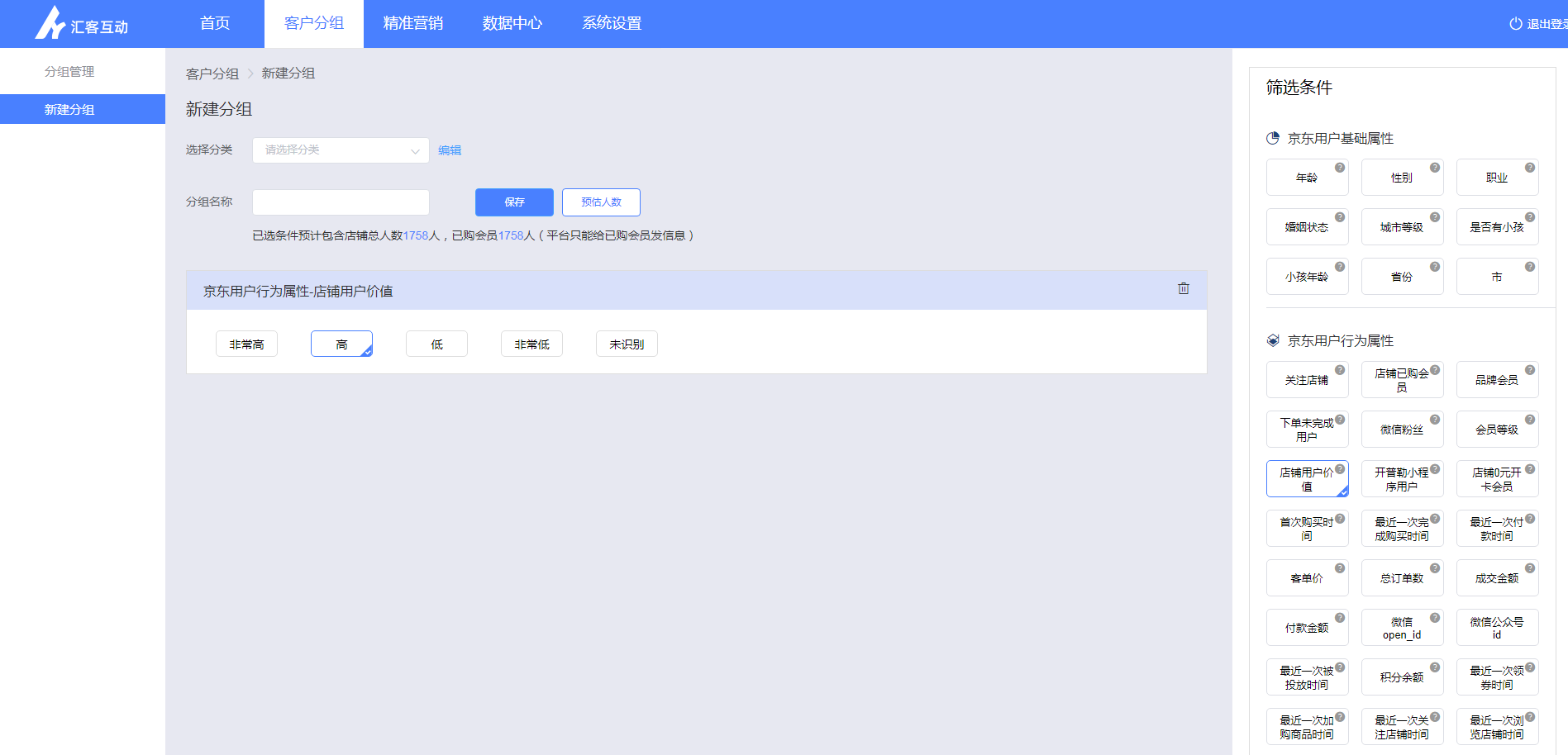1568x755 pixels.
Task: Add the 性别 filter condition
Action: [1402, 178]
